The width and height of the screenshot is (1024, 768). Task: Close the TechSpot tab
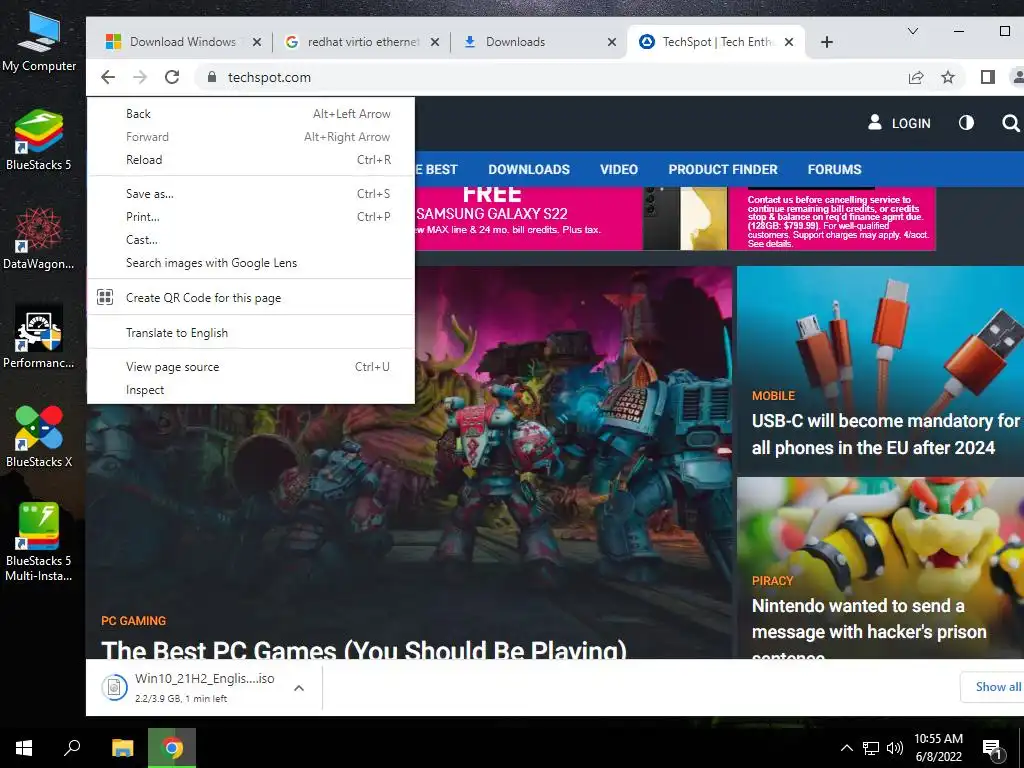pyautogui.click(x=789, y=42)
